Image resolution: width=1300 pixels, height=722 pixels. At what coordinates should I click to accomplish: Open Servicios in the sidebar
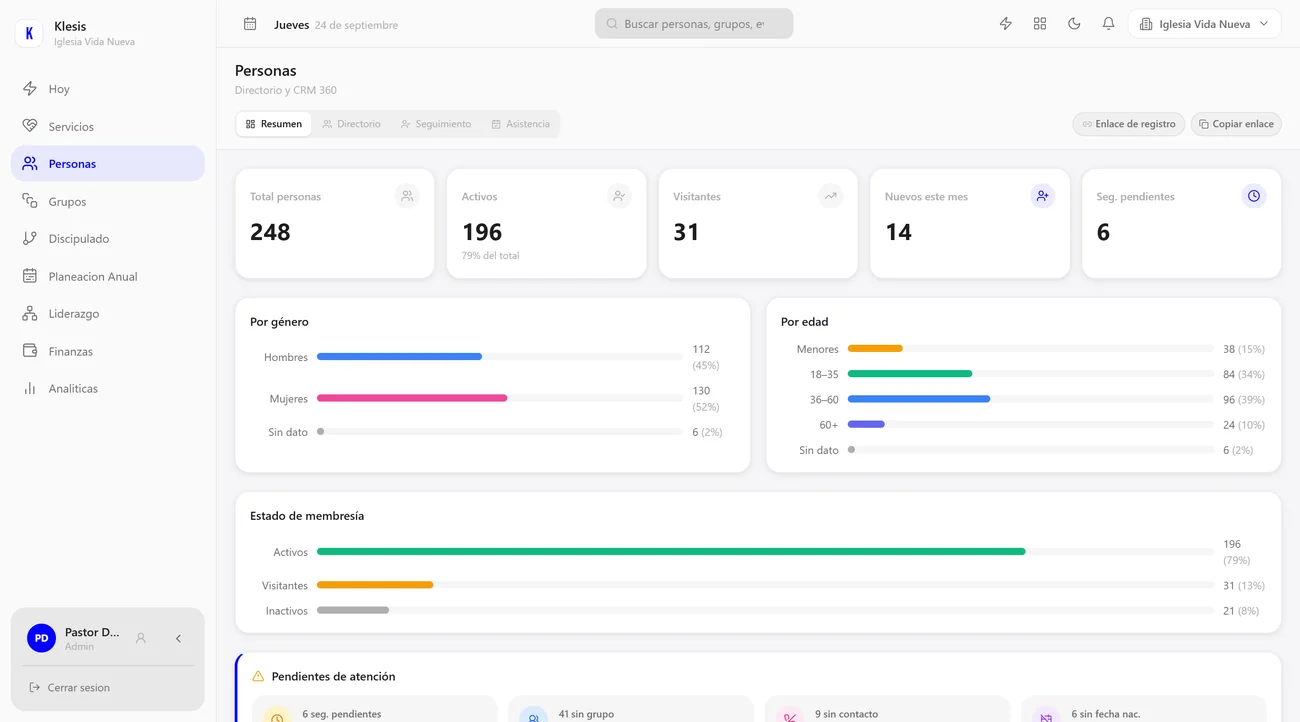pyautogui.click(x=108, y=127)
